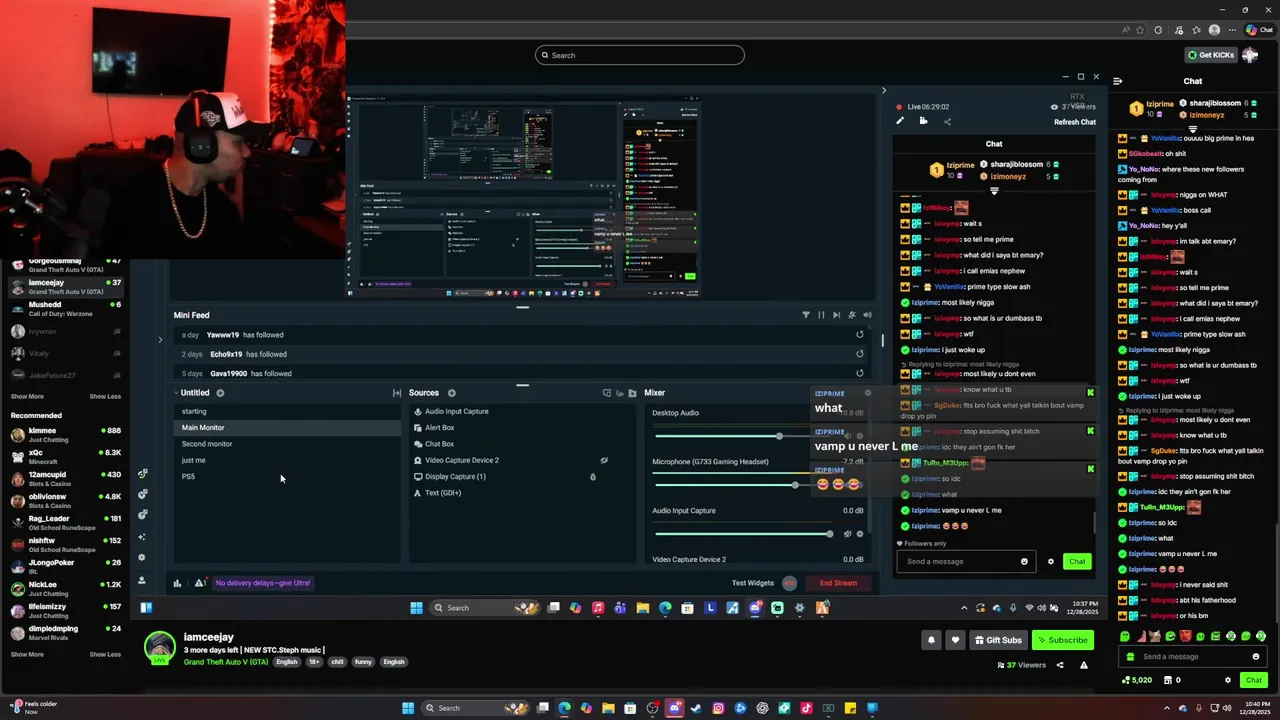Toggle mini feed volume speaker icon

(x=867, y=315)
